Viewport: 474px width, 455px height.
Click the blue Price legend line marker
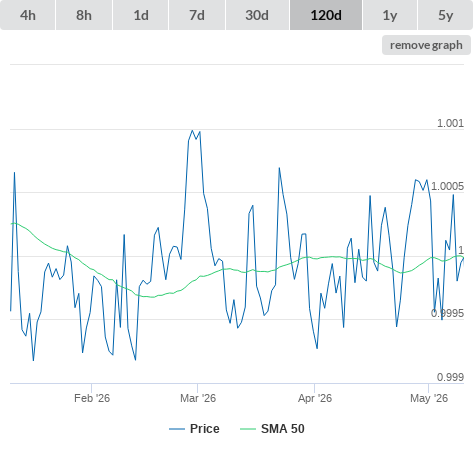pyautogui.click(x=177, y=429)
